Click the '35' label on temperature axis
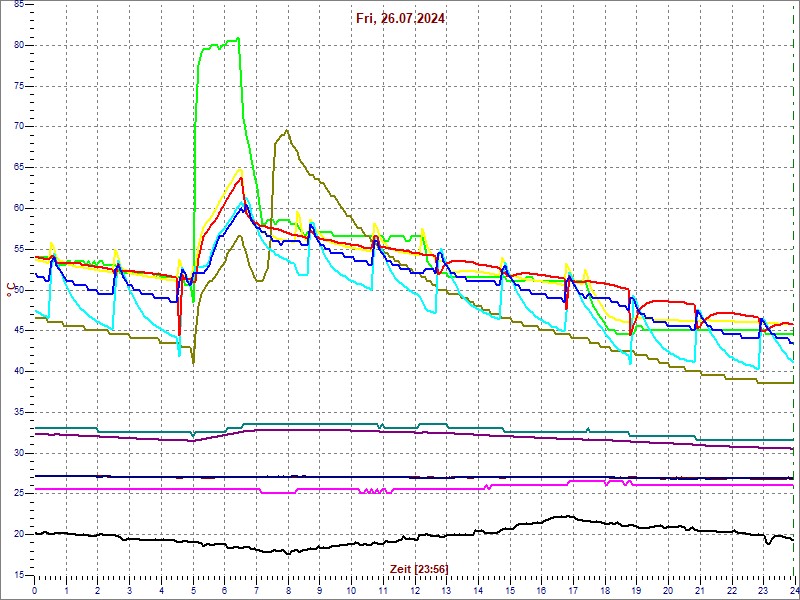This screenshot has width=800, height=600. click(19, 412)
